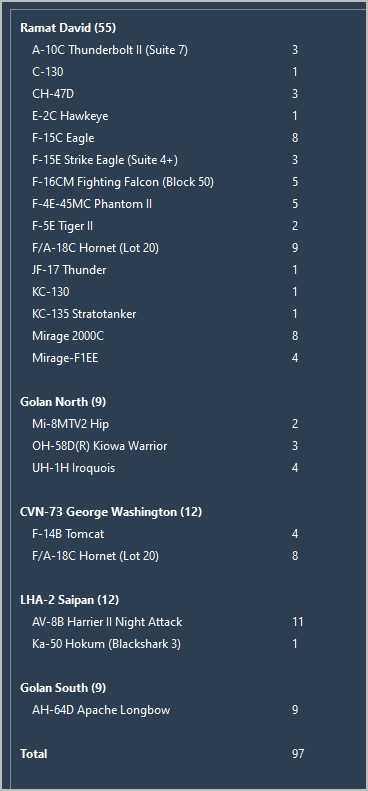
Task: Click the LHA-2 Saipan (12) header
Action: (x=70, y=600)
